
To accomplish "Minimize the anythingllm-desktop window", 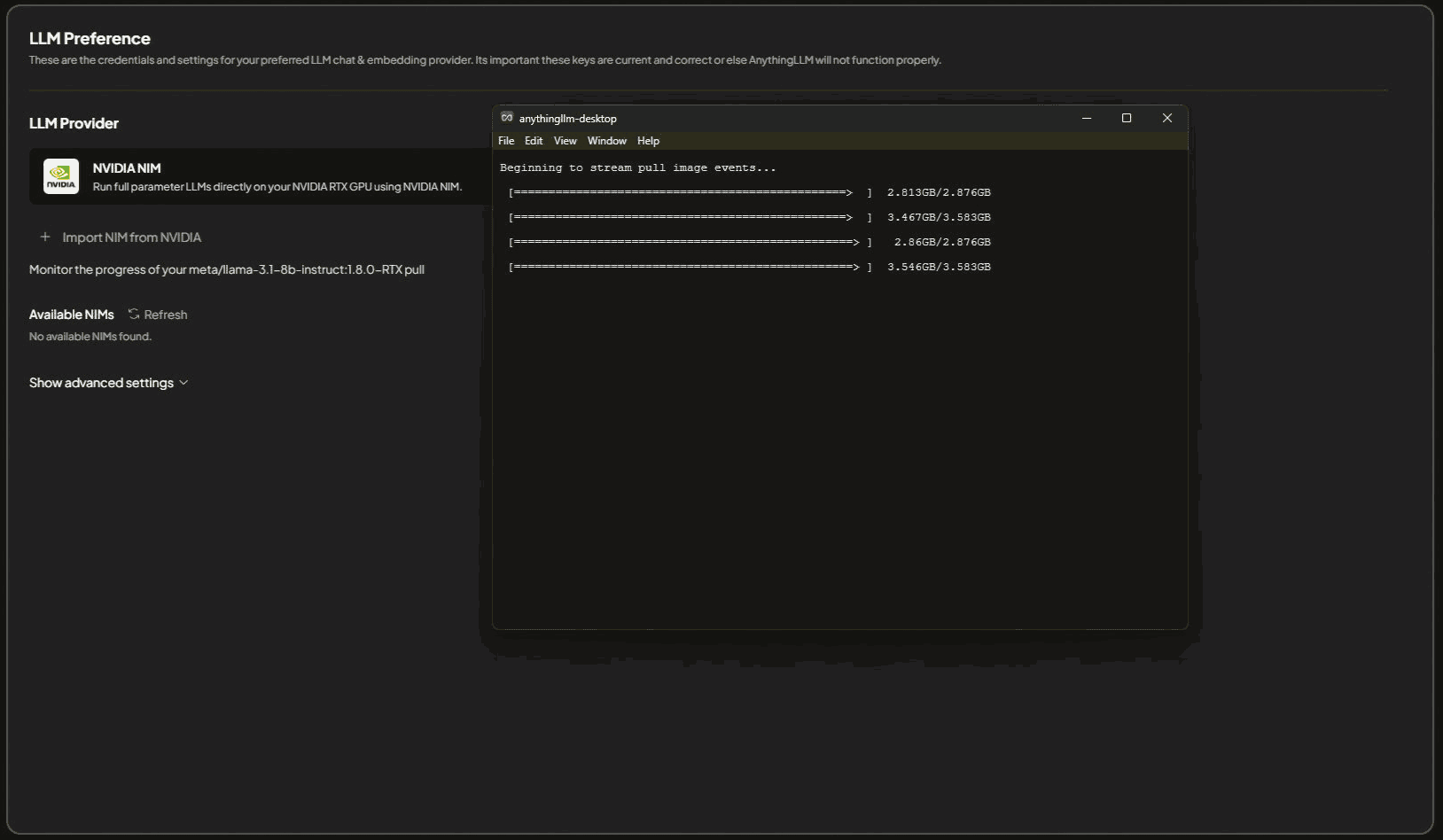I will pyautogui.click(x=1087, y=118).
